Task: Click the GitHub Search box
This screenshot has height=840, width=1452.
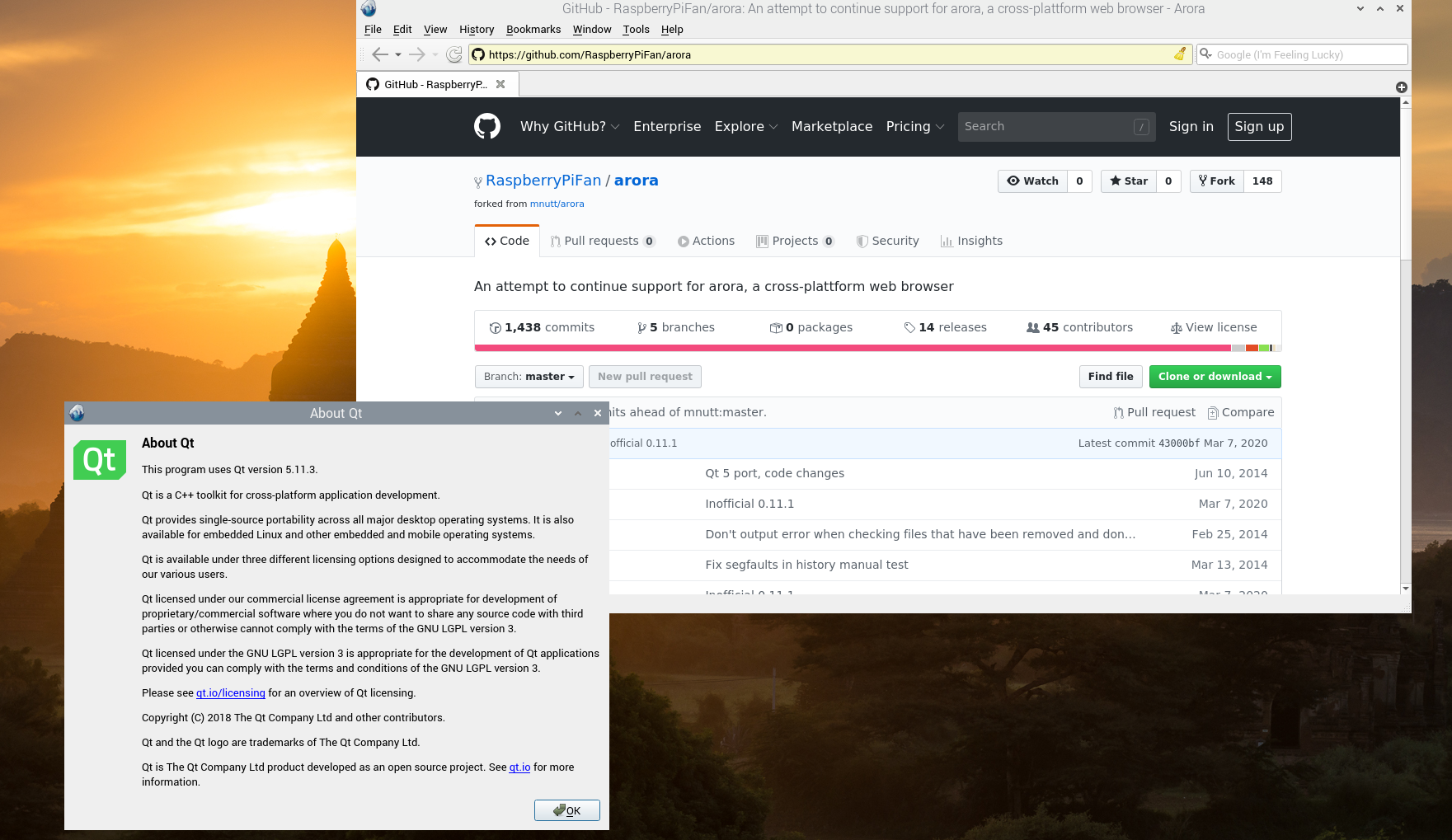Action: coord(1056,127)
